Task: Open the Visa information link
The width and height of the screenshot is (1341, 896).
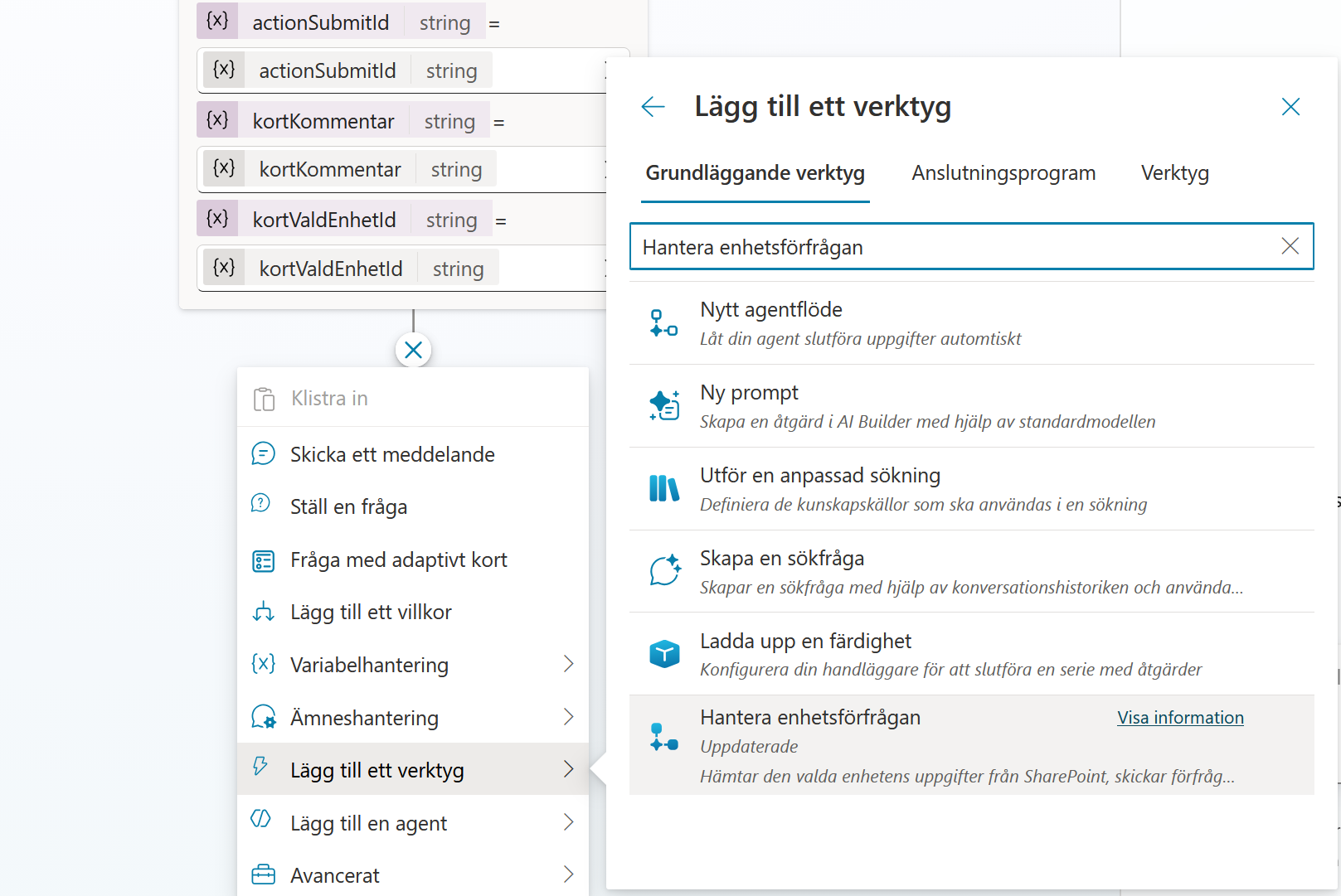Action: [x=1180, y=718]
